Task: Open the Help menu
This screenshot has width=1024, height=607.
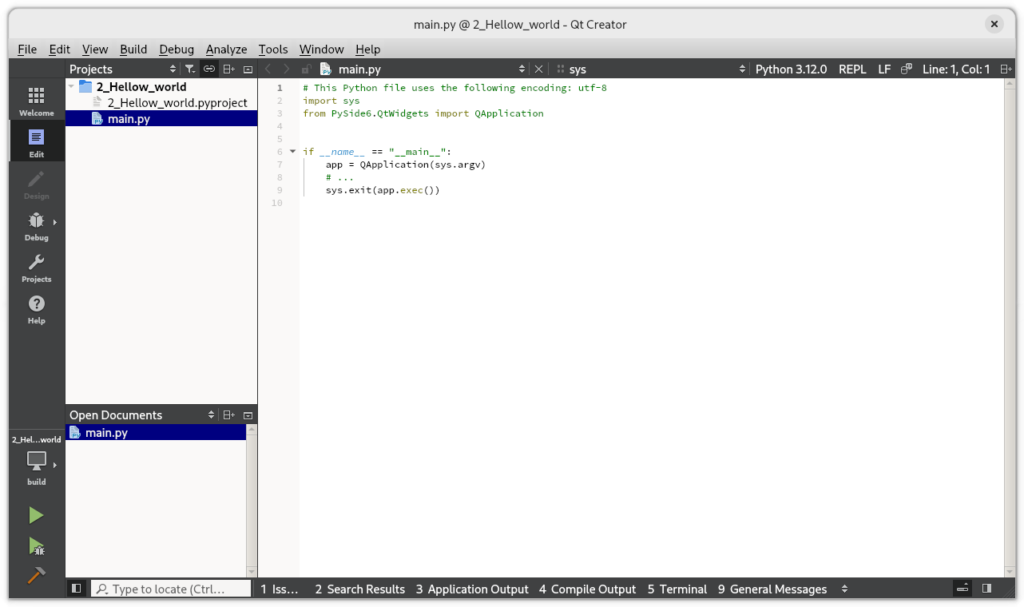Action: pyautogui.click(x=368, y=49)
